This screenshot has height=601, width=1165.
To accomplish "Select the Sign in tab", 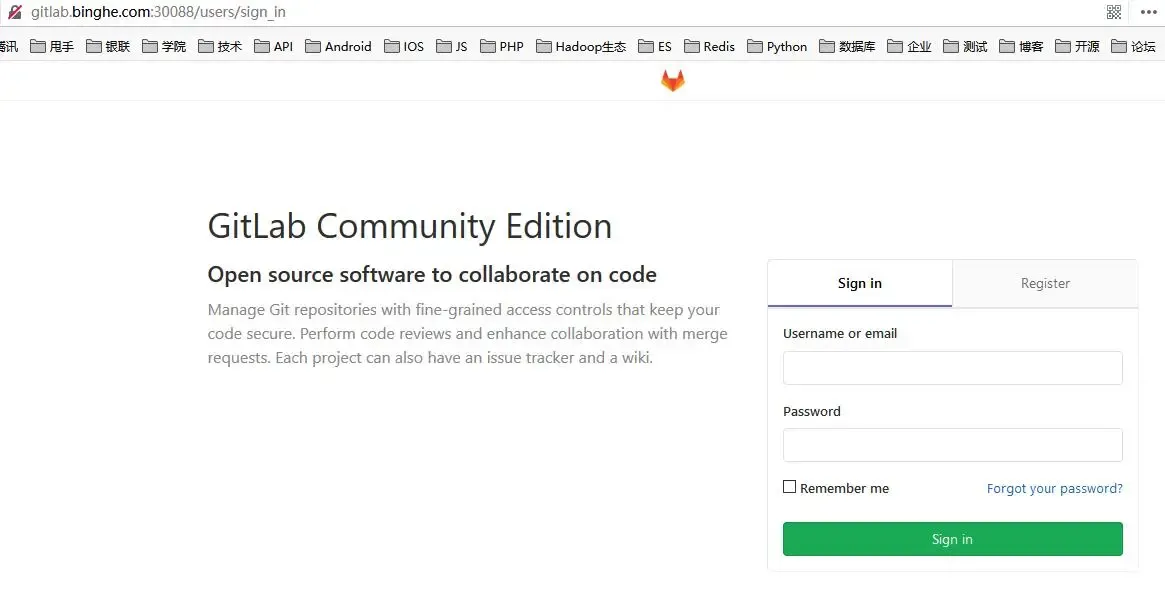I will point(859,283).
